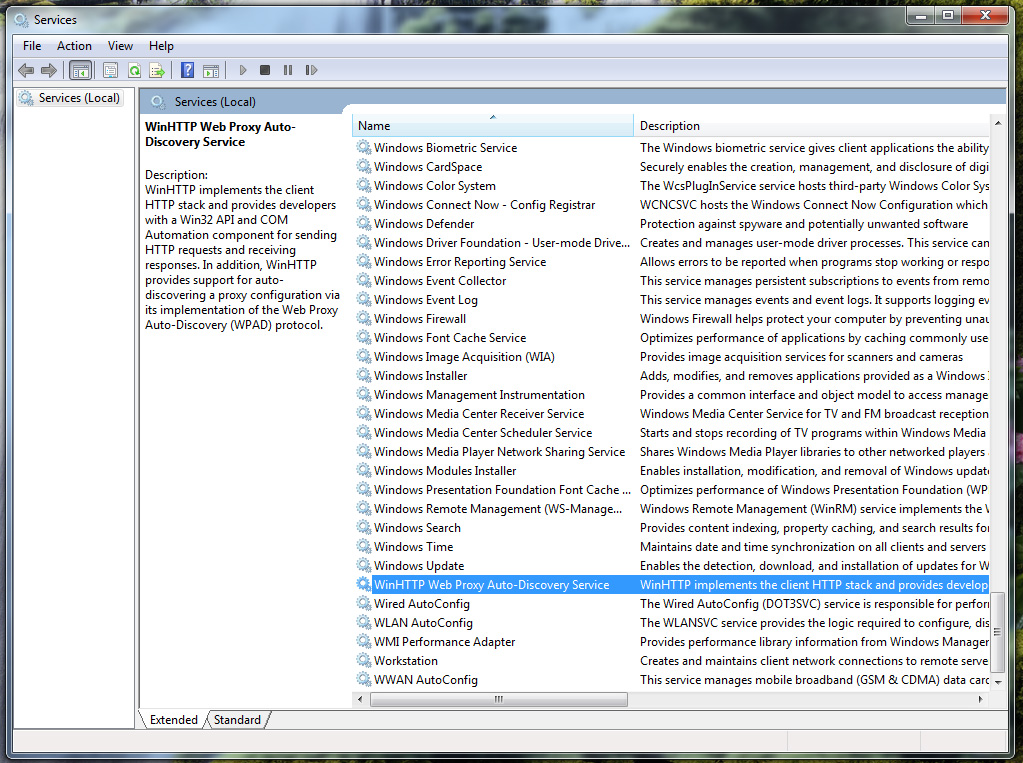Select Windows Media Center Receiver Service

tap(671, 413)
